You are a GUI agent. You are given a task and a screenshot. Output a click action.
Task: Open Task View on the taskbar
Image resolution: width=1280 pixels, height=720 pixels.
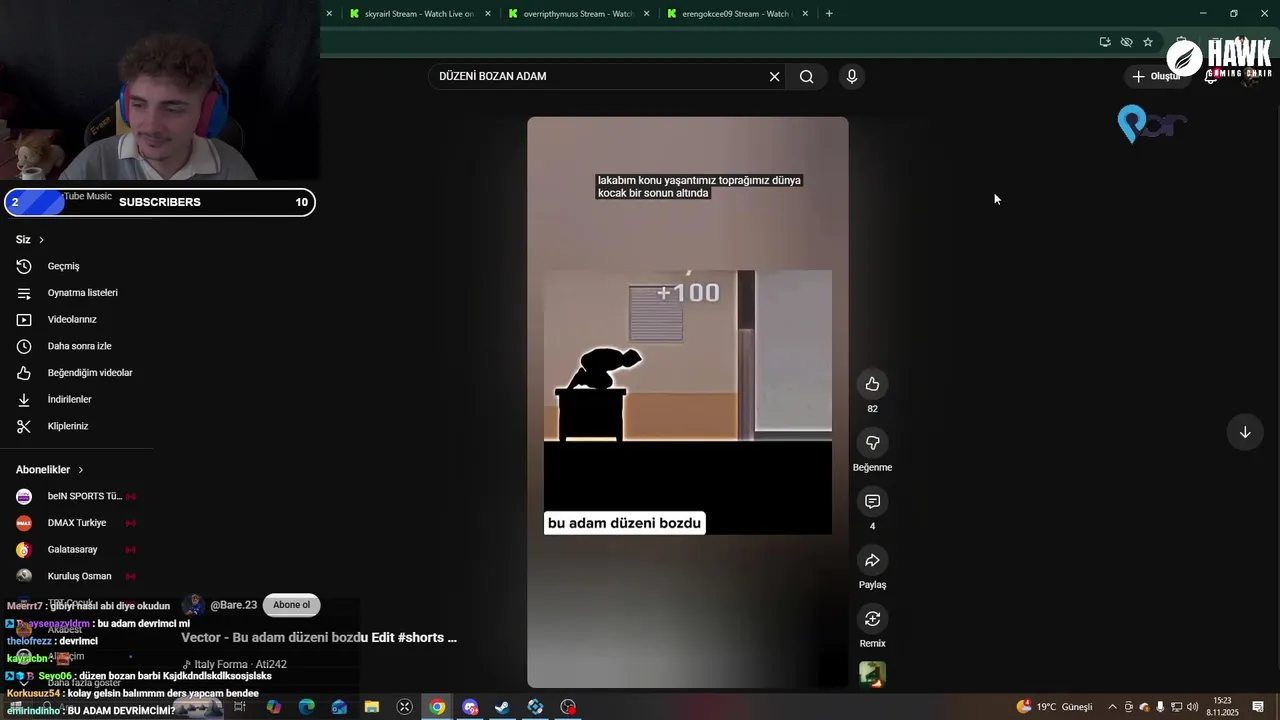(x=240, y=707)
